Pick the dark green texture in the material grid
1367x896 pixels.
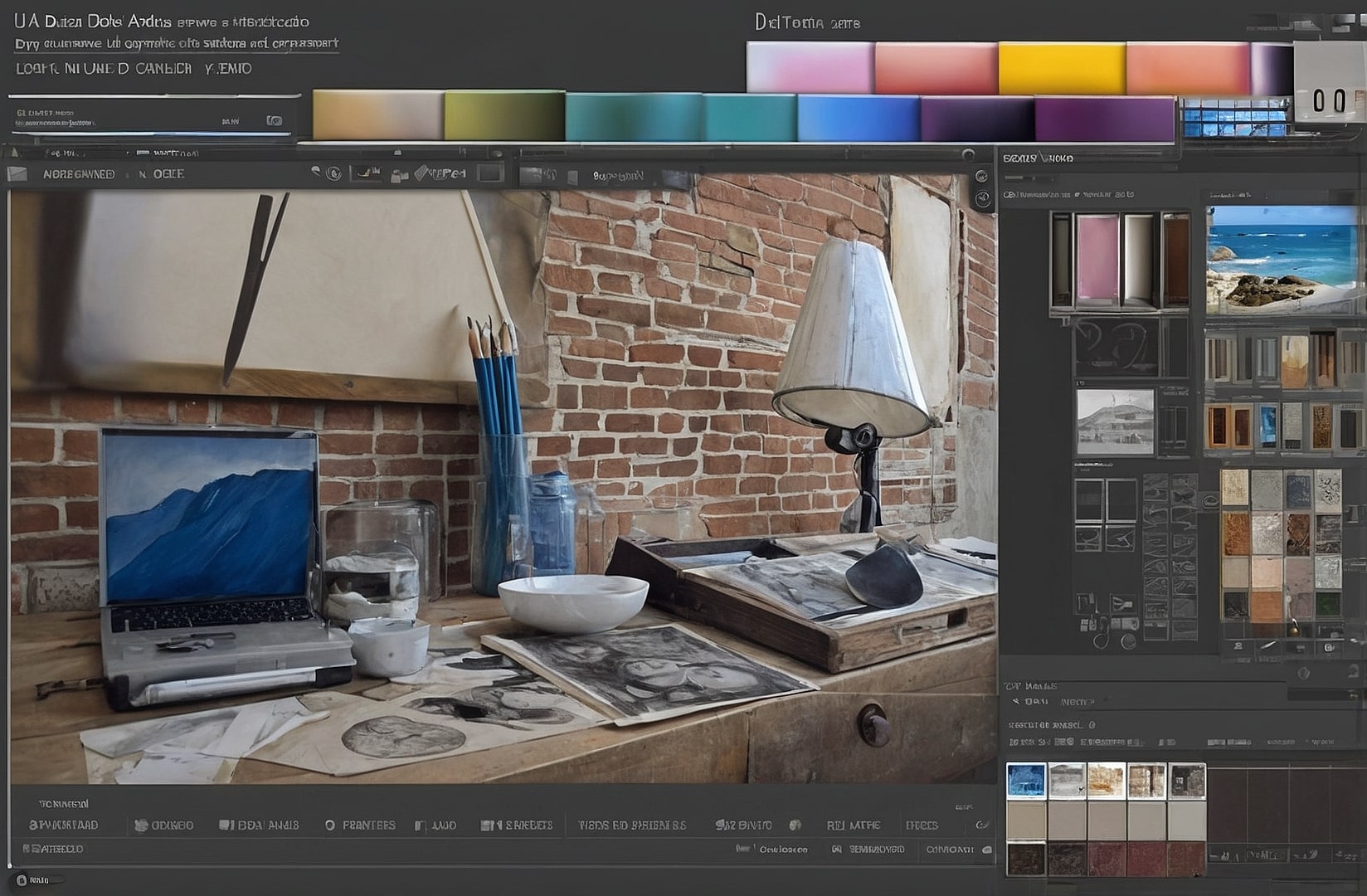click(x=1328, y=604)
